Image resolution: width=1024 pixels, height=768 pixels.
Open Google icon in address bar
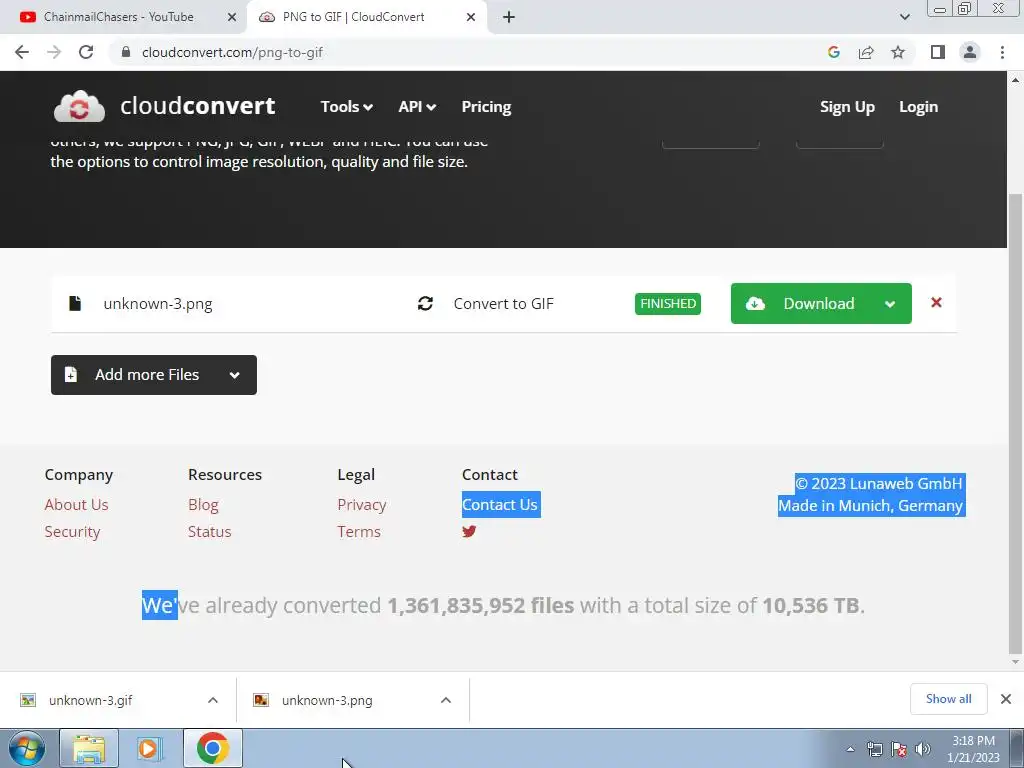click(x=833, y=52)
